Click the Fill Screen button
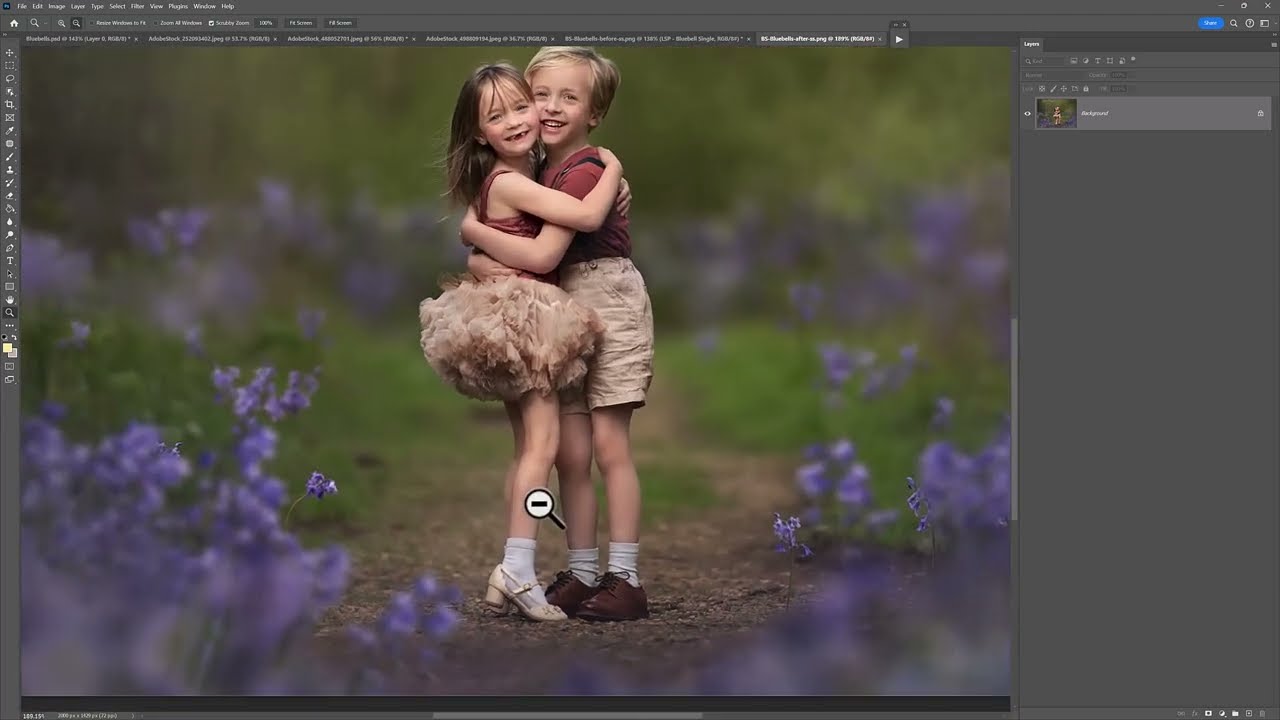 [x=340, y=22]
